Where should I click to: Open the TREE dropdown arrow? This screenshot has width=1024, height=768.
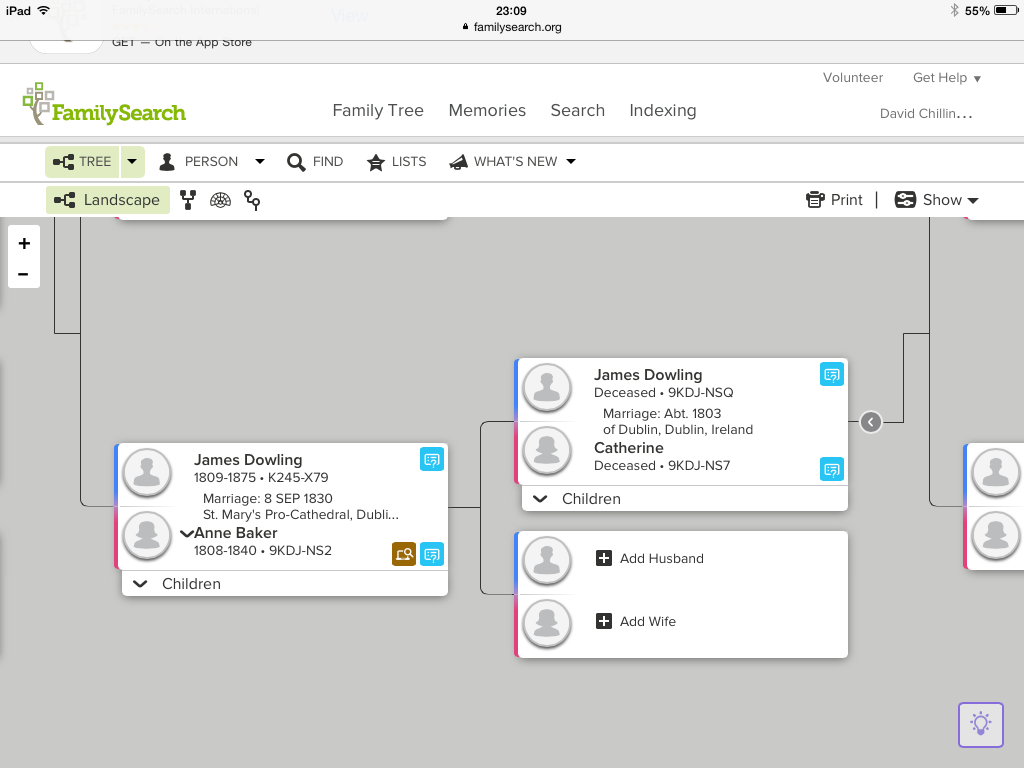coord(132,162)
